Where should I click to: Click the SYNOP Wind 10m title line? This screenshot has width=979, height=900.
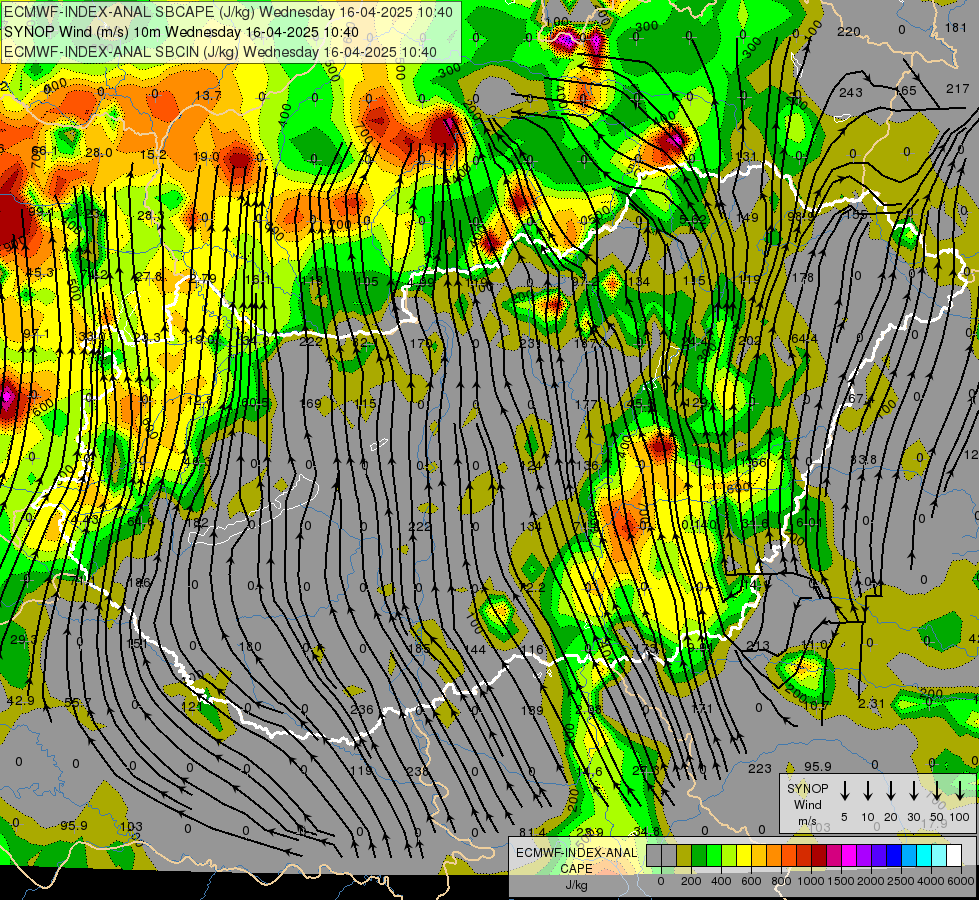[x=181, y=32]
